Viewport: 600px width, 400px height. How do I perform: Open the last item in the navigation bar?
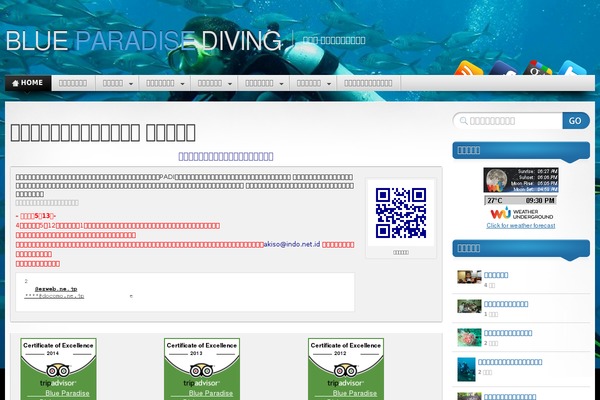pyautogui.click(x=368, y=83)
